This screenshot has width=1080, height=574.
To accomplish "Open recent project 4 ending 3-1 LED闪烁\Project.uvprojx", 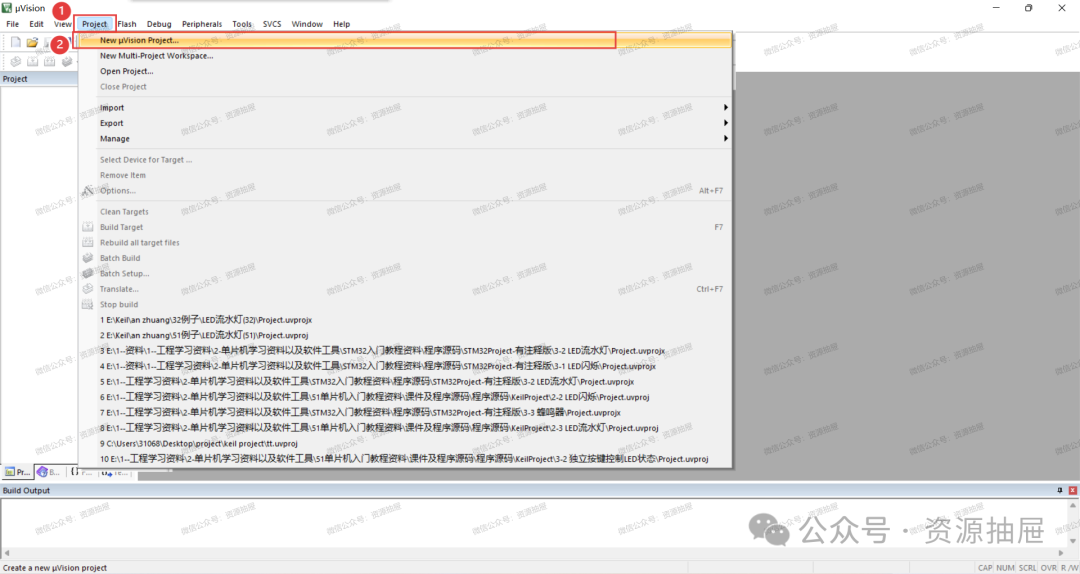I will [406, 366].
